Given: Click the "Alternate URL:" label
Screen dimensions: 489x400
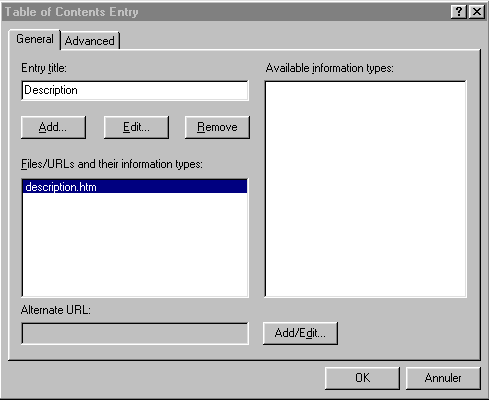Looking at the screenshot, I should pyautogui.click(x=56, y=310).
